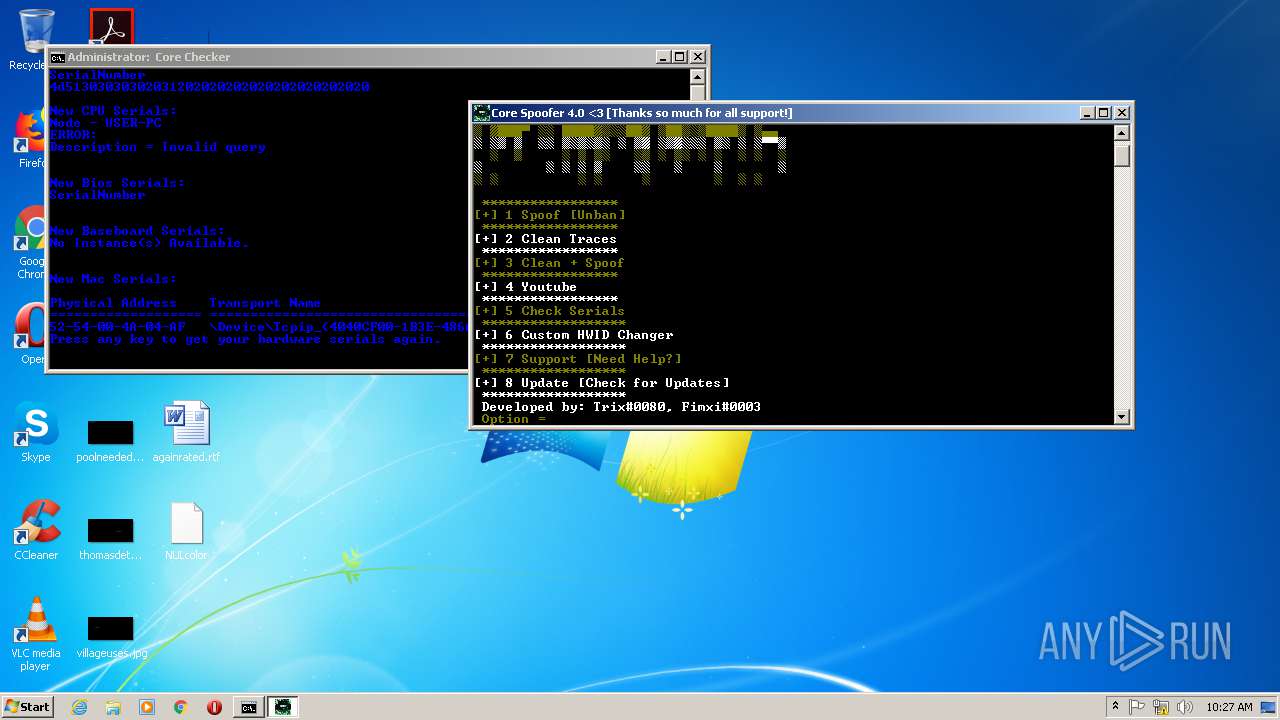Minimize the Core Checker window
The height and width of the screenshot is (720, 1280).
(x=663, y=57)
